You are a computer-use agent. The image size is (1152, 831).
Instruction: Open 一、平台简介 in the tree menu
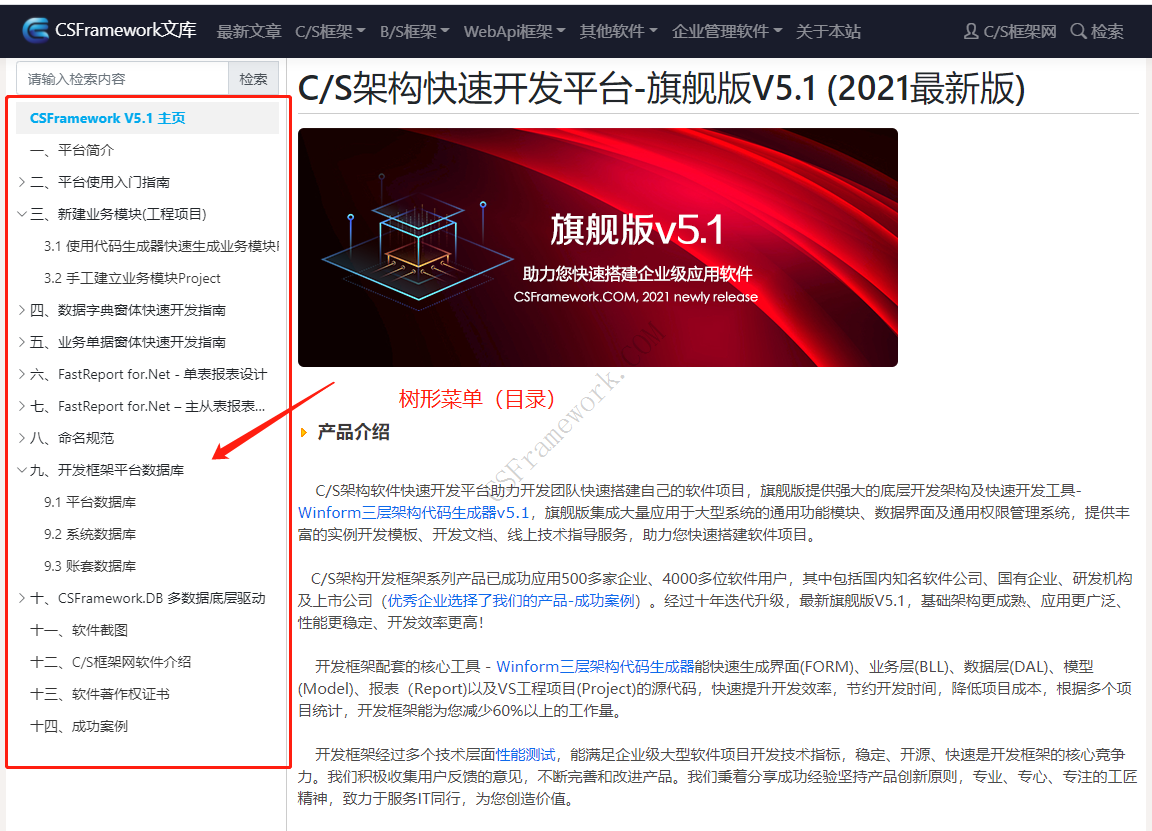coord(72,150)
